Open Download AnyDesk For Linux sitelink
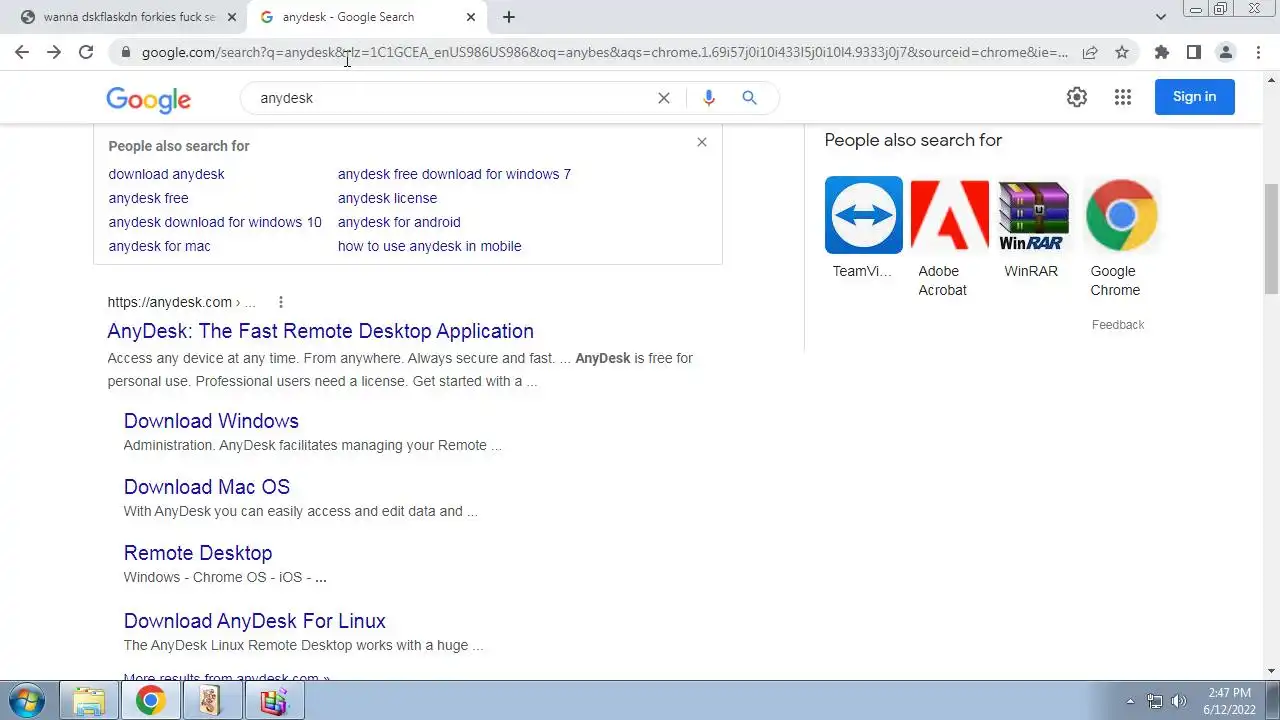The width and height of the screenshot is (1280, 720). coord(255,621)
